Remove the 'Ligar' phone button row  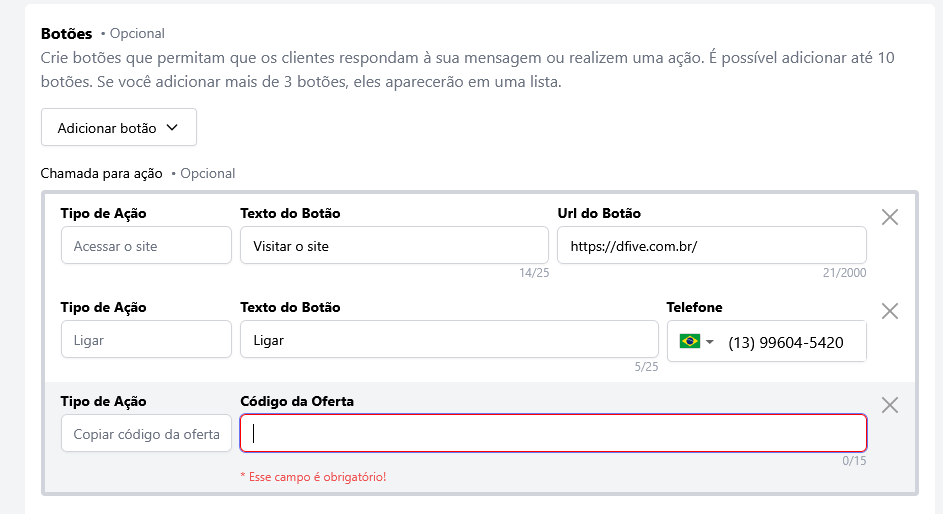coord(889,311)
